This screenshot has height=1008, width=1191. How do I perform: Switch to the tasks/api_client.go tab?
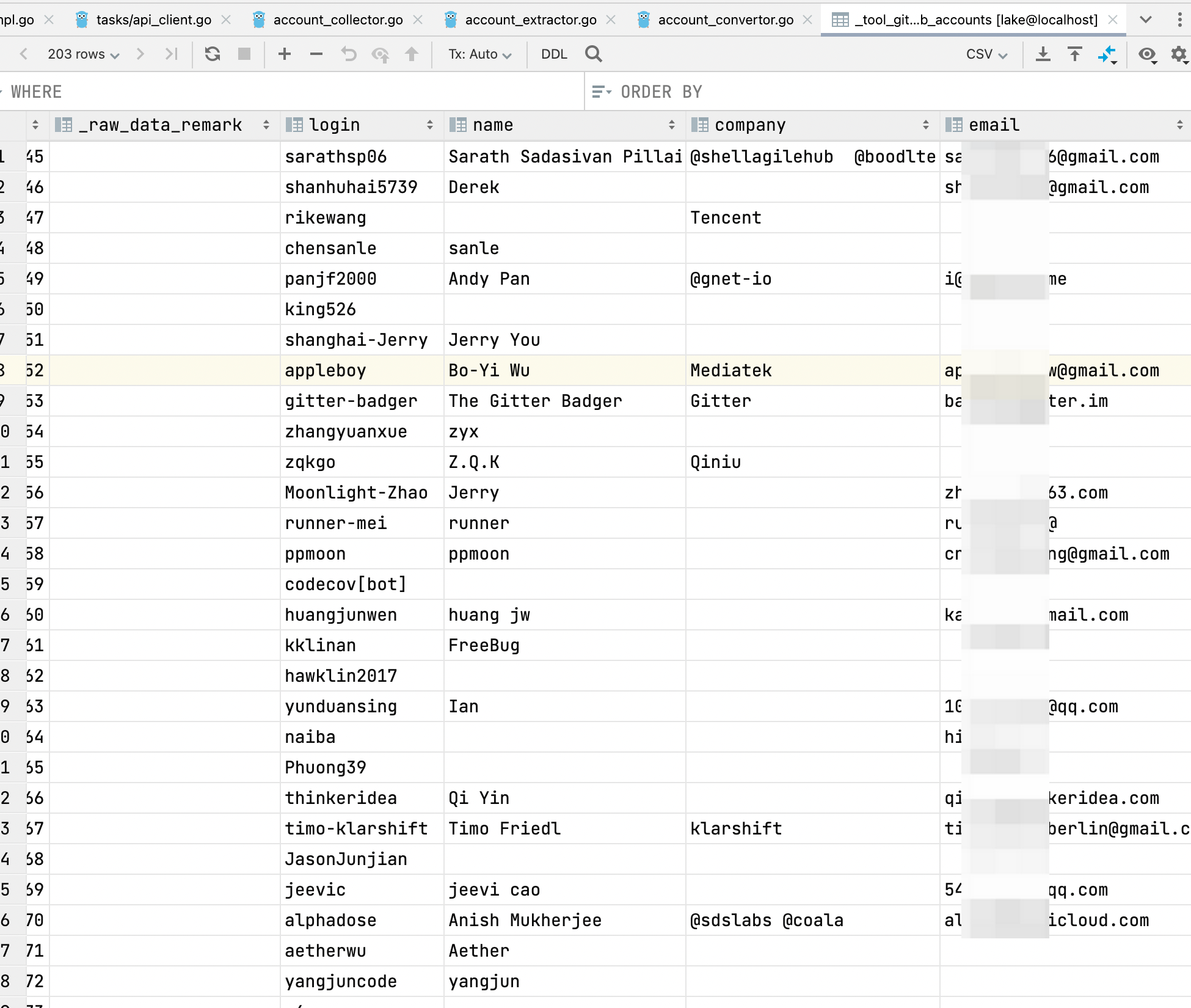point(153,20)
